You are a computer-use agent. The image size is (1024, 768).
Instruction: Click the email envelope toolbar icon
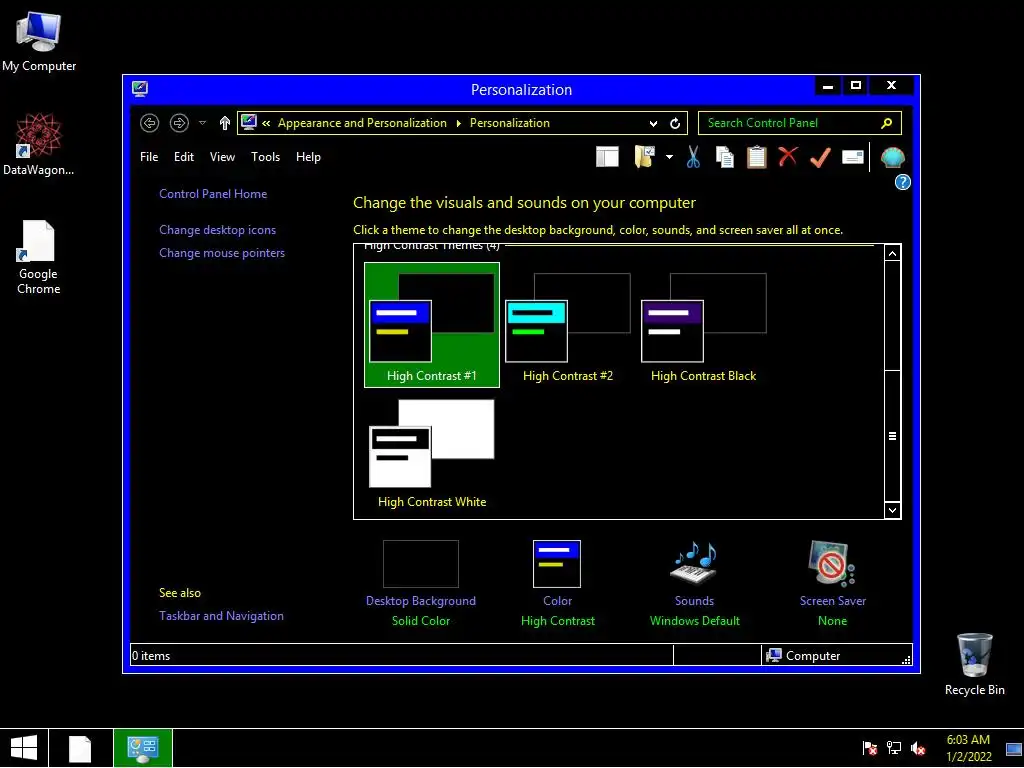(x=853, y=157)
